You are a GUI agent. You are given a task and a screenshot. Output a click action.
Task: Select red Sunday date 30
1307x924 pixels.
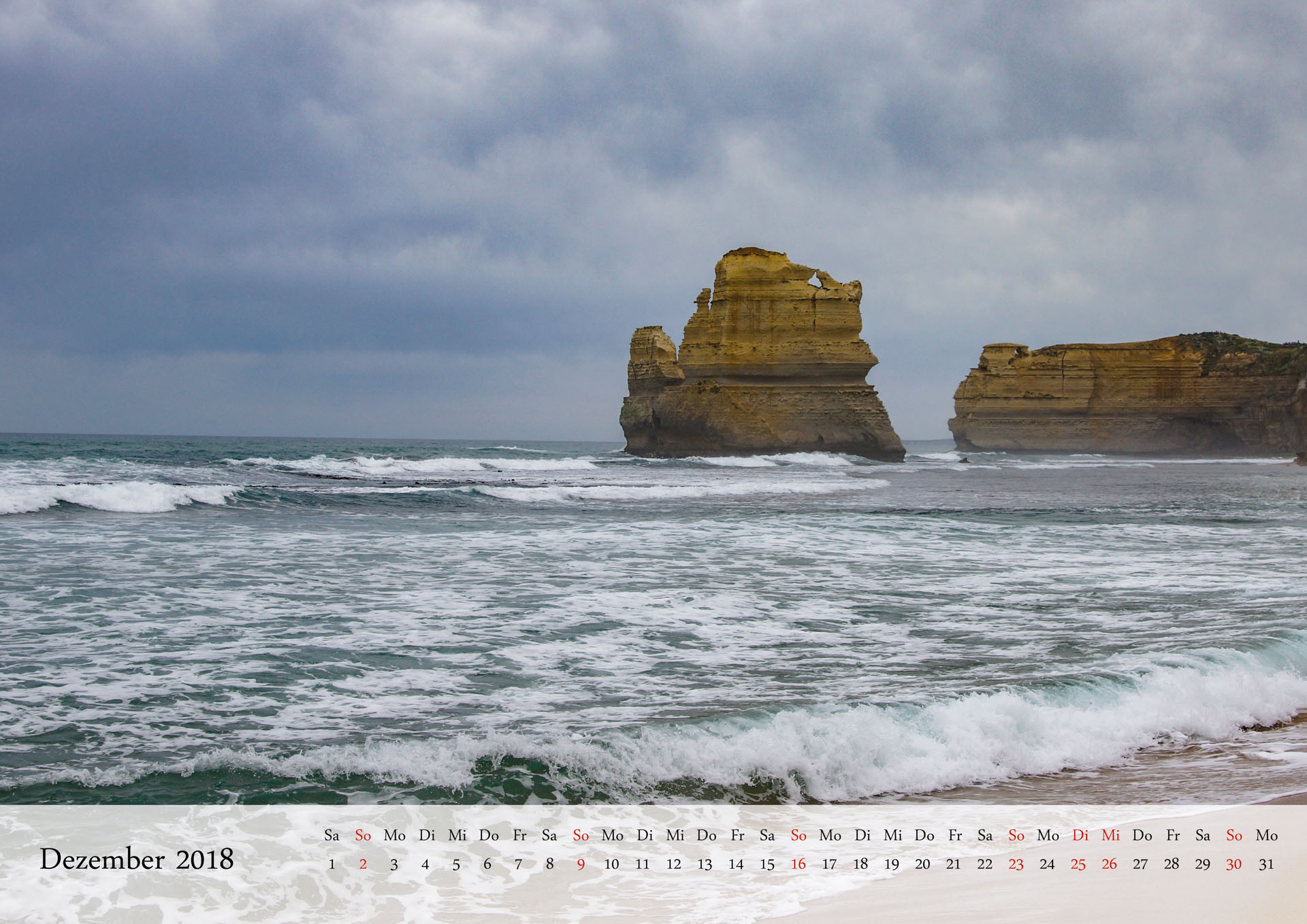[1234, 864]
